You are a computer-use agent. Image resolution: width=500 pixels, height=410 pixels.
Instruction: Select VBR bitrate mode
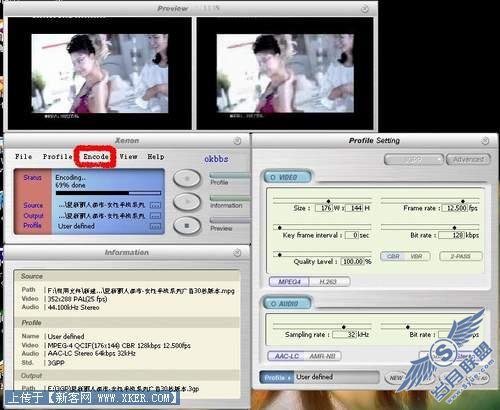coord(417,256)
